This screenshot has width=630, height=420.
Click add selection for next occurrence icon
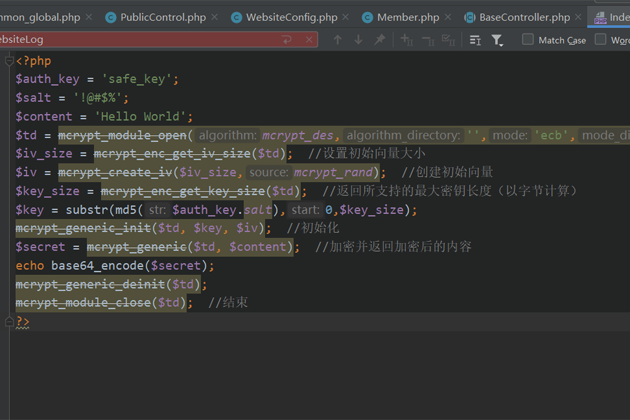click(x=406, y=40)
